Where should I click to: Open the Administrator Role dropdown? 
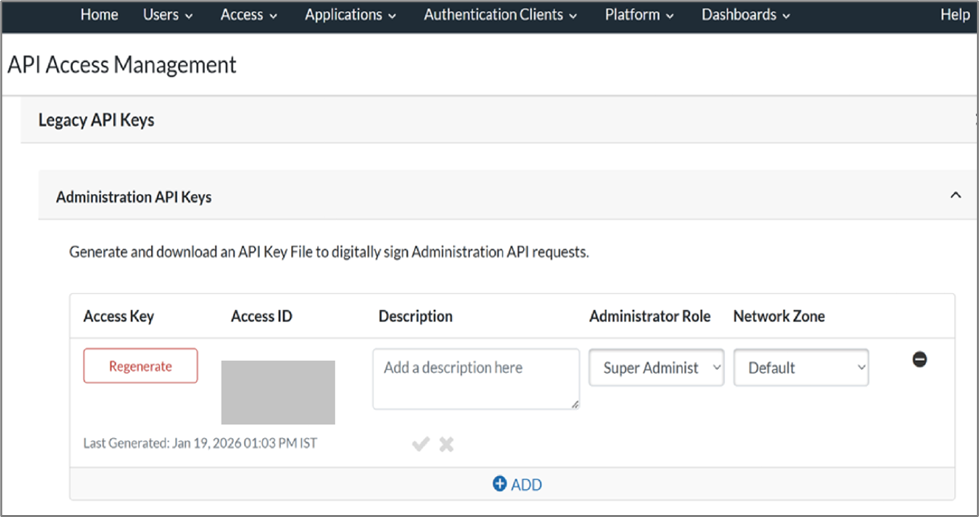656,367
